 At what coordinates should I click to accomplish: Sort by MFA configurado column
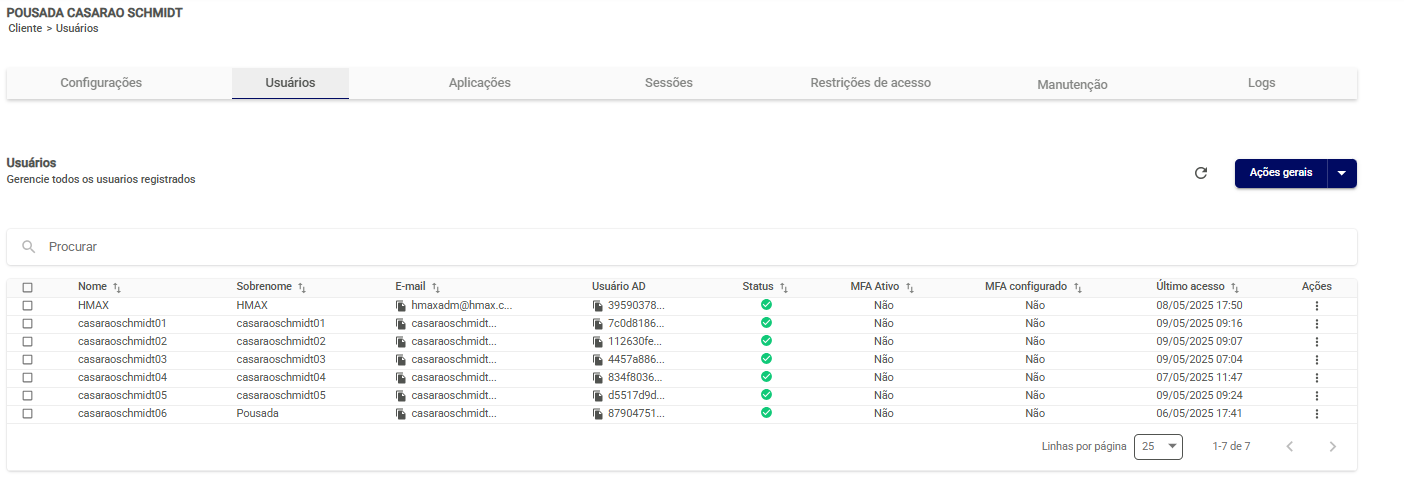coord(1077,287)
